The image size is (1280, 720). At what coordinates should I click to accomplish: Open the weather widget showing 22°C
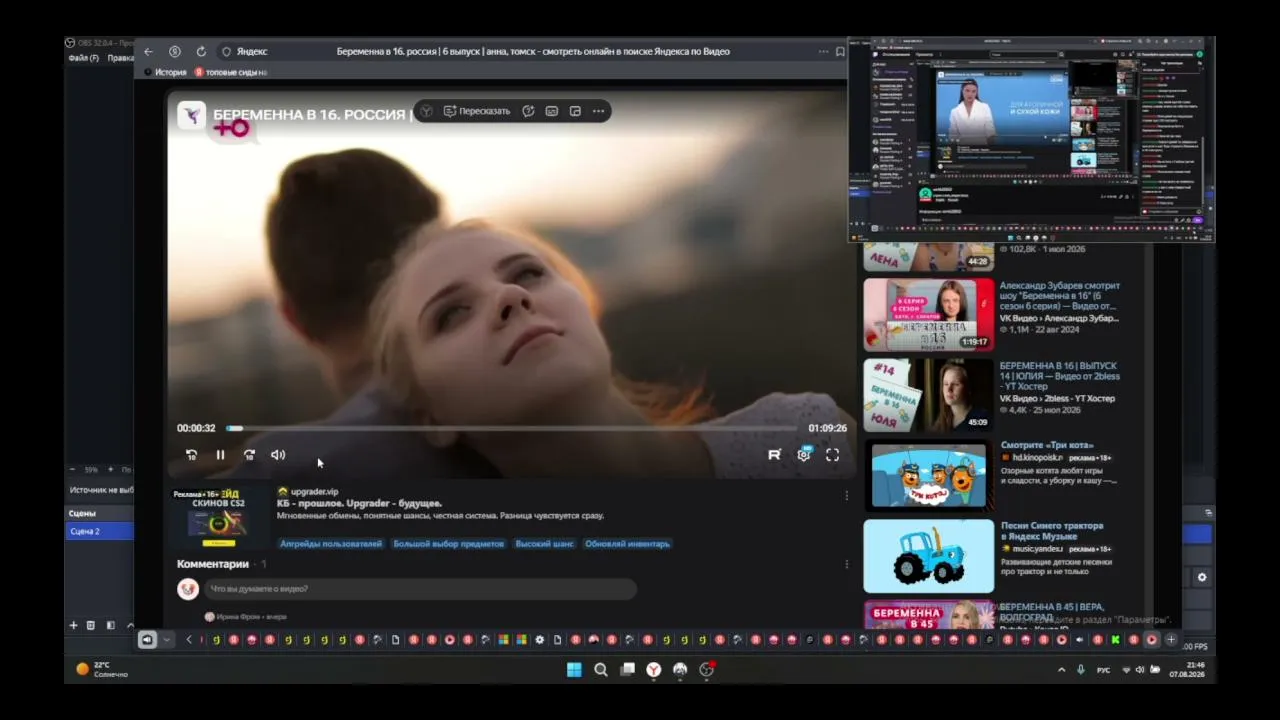pyautogui.click(x=102, y=669)
